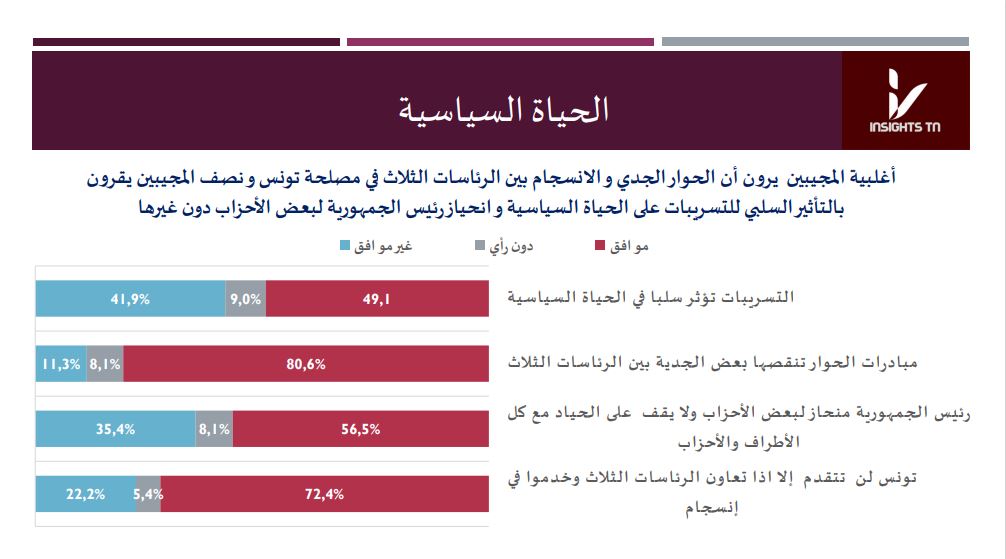
Task: Click the red 49,1 bar segment
Action: (377, 298)
